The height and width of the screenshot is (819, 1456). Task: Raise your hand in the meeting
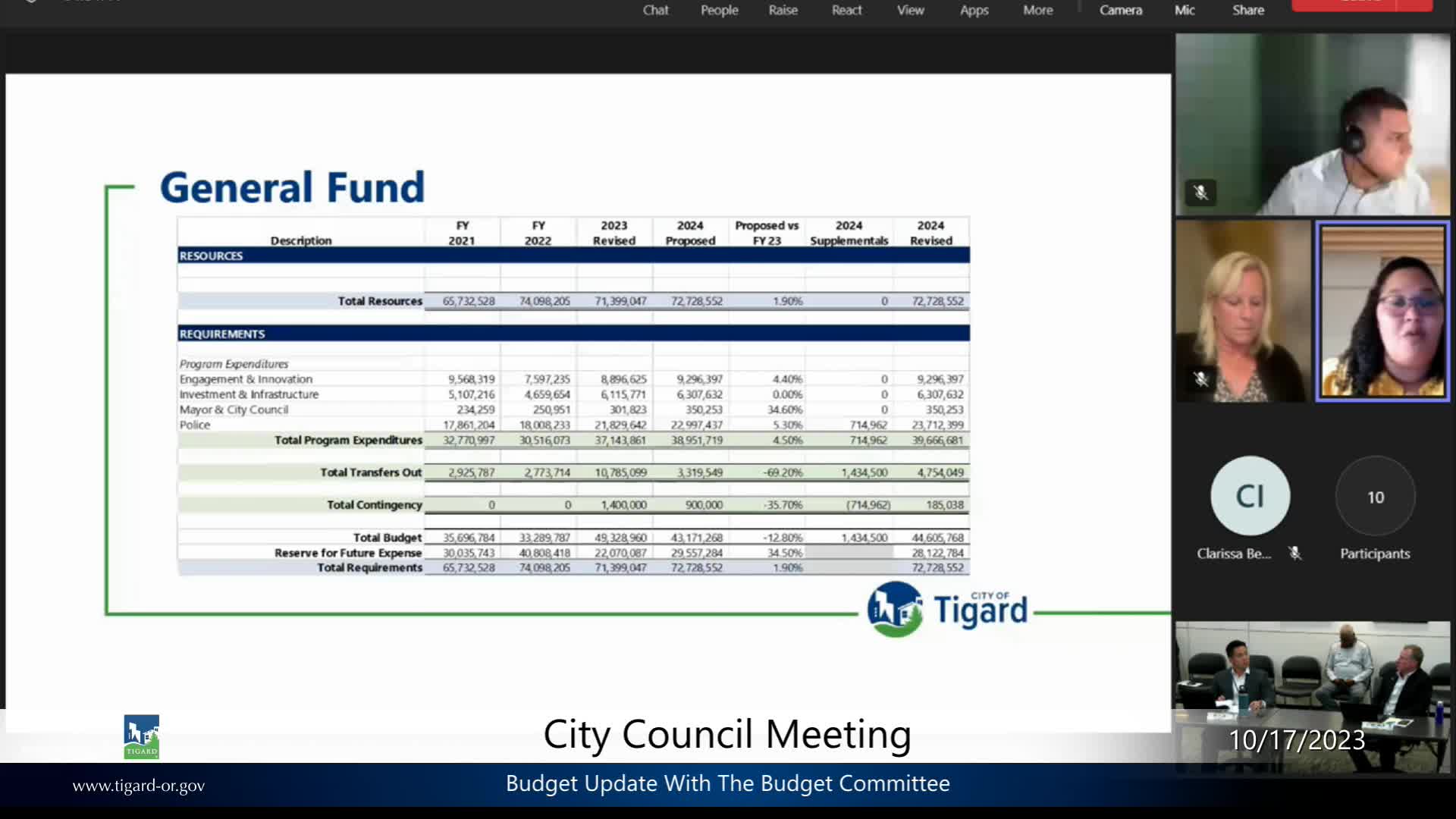[x=783, y=10]
